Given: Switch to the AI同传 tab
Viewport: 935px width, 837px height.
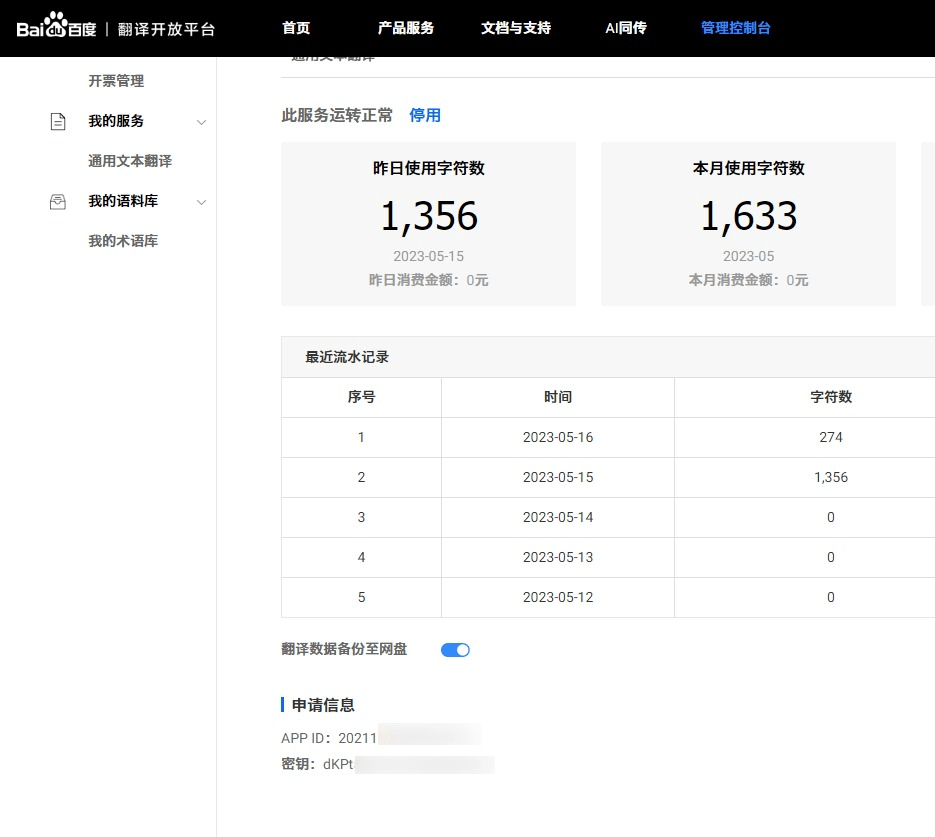Looking at the screenshot, I should (625, 28).
